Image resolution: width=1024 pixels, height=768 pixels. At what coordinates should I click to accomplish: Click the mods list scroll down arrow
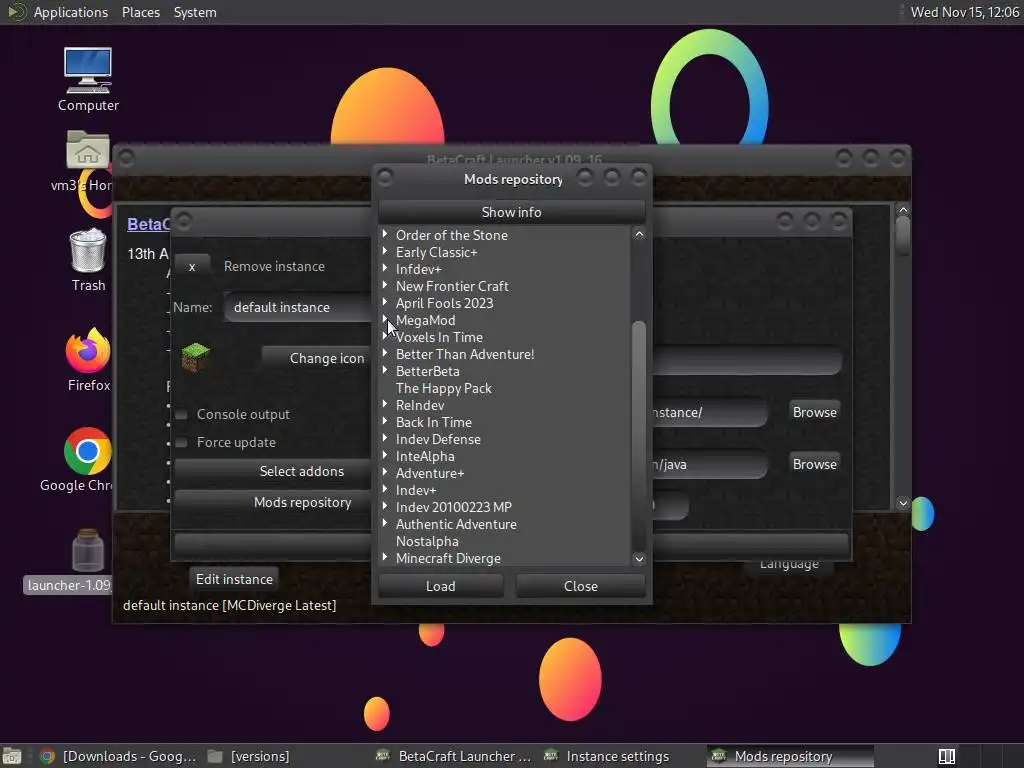pos(639,558)
